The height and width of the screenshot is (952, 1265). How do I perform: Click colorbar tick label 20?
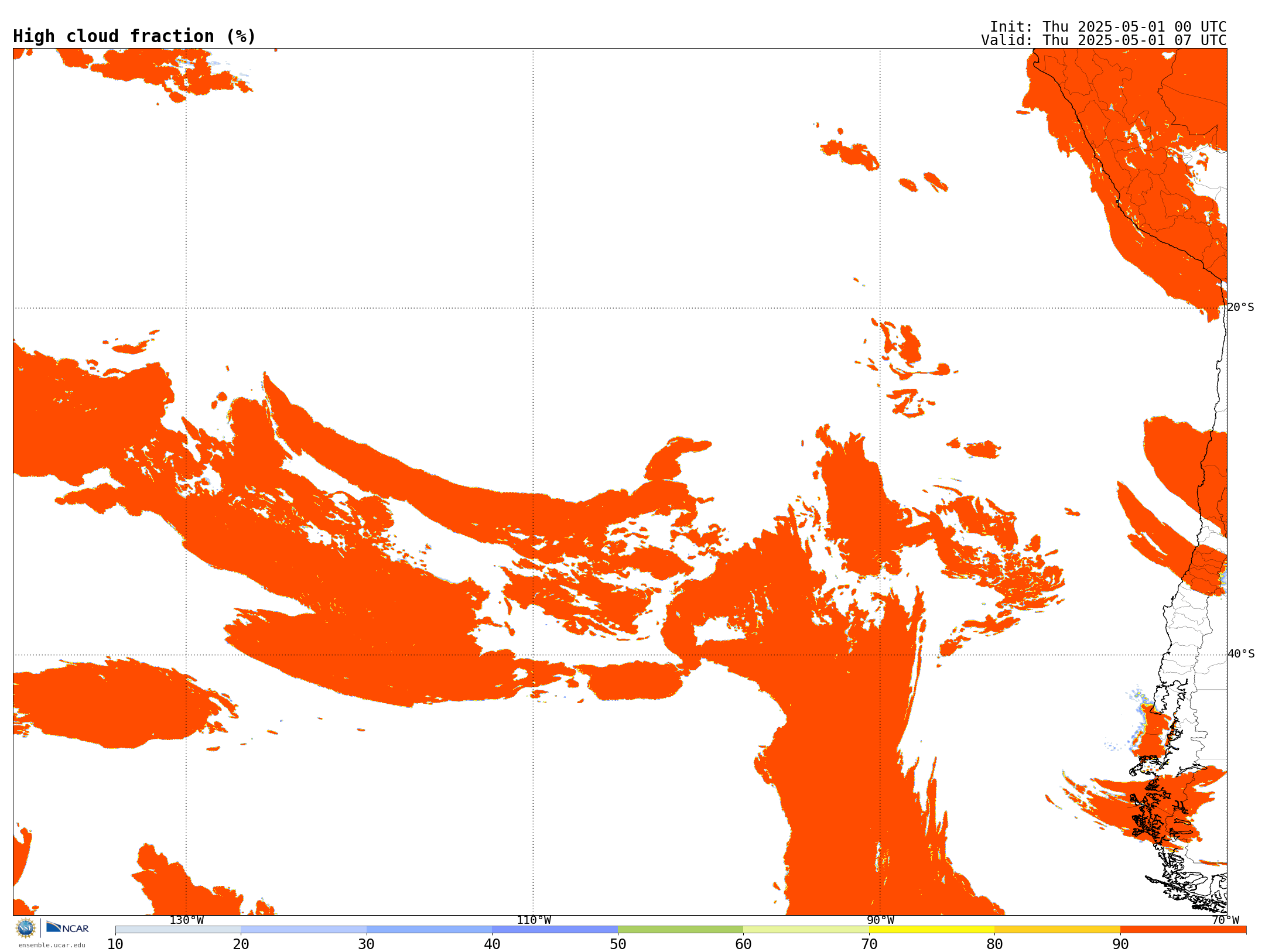[x=241, y=944]
